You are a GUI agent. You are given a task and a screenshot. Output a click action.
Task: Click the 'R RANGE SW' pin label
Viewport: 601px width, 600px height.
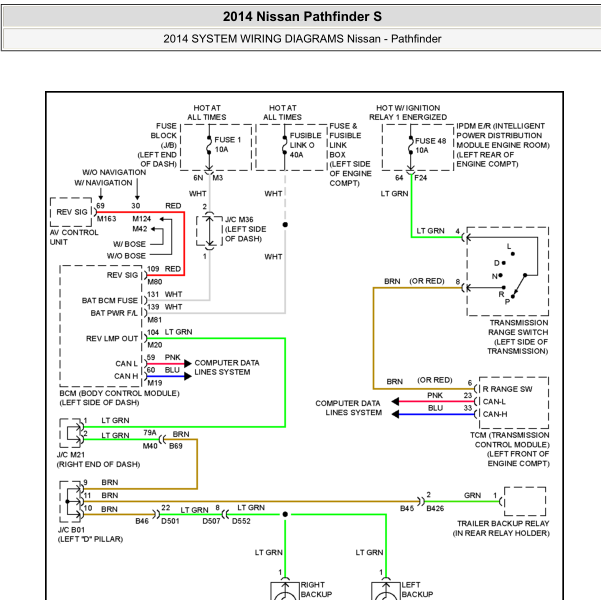[507, 389]
